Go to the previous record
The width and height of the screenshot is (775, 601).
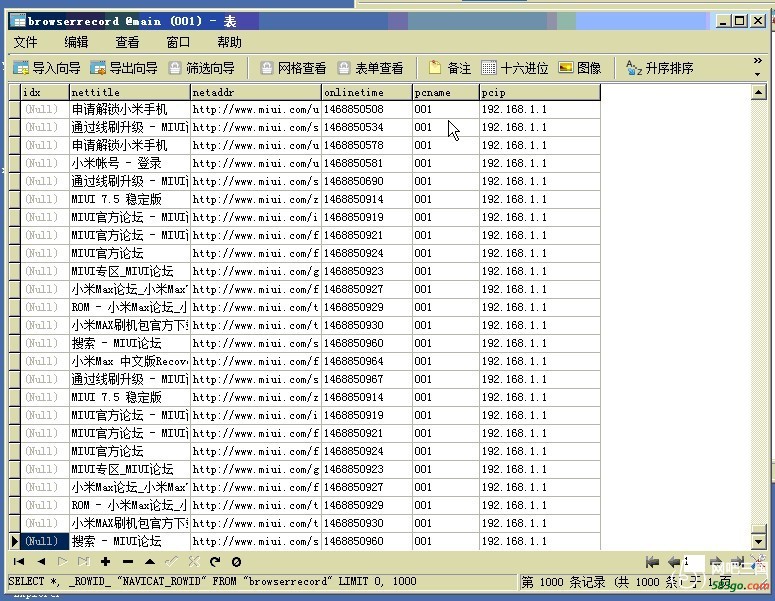tap(41, 561)
